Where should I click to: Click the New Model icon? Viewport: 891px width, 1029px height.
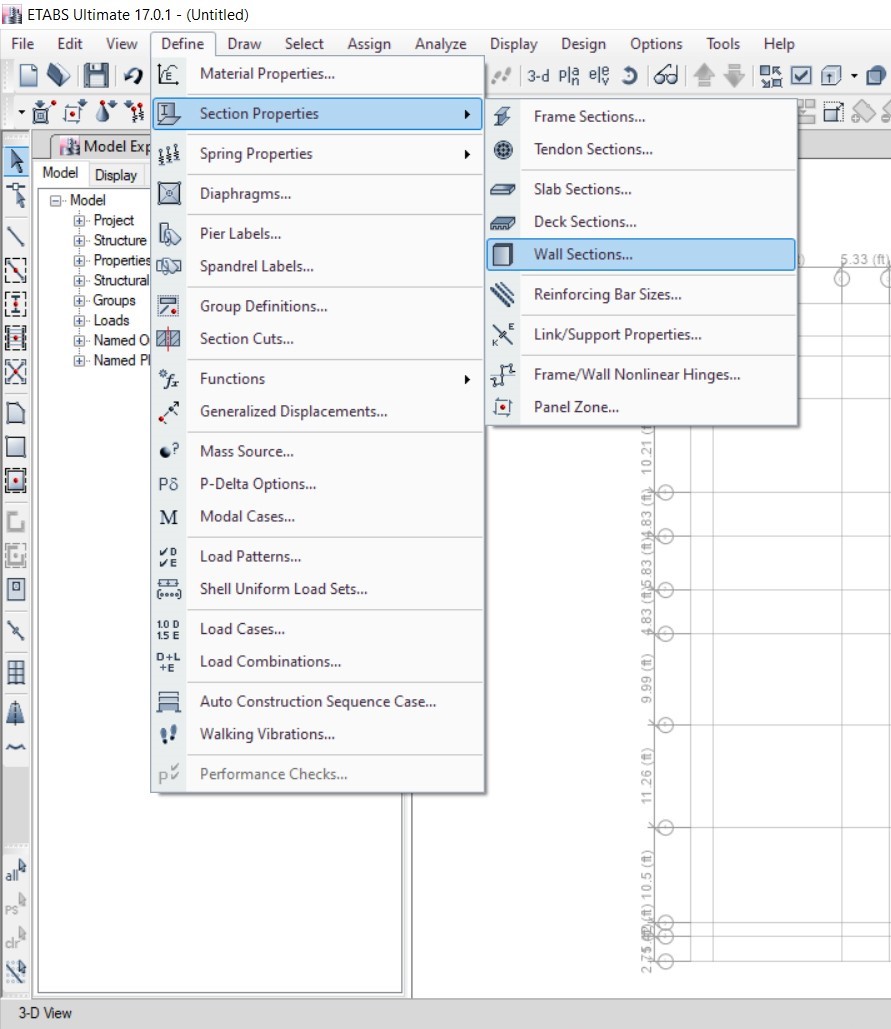tap(29, 76)
